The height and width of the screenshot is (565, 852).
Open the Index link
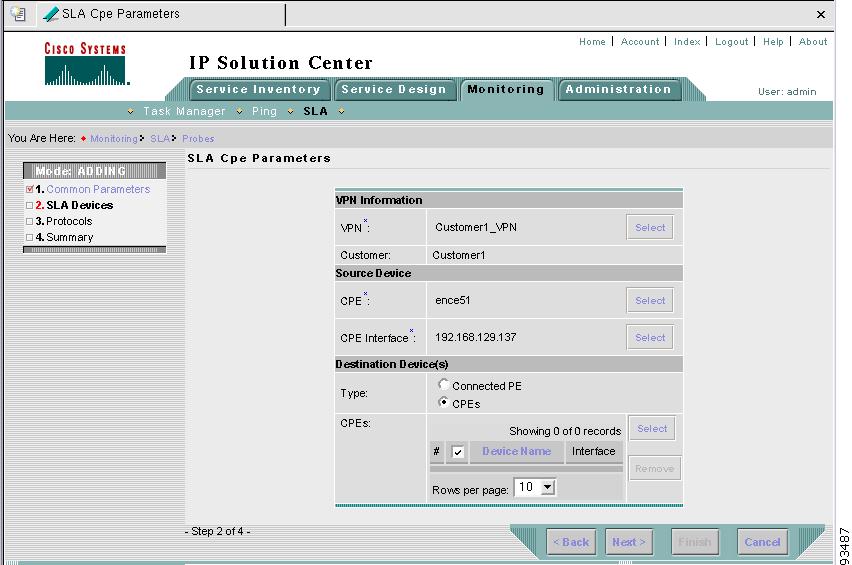[687, 42]
